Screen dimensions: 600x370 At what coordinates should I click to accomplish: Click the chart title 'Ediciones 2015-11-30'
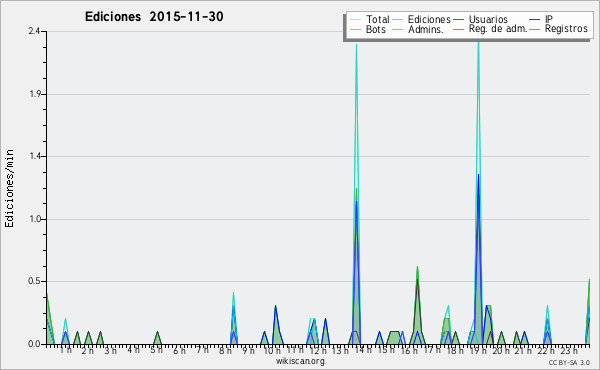tap(154, 17)
